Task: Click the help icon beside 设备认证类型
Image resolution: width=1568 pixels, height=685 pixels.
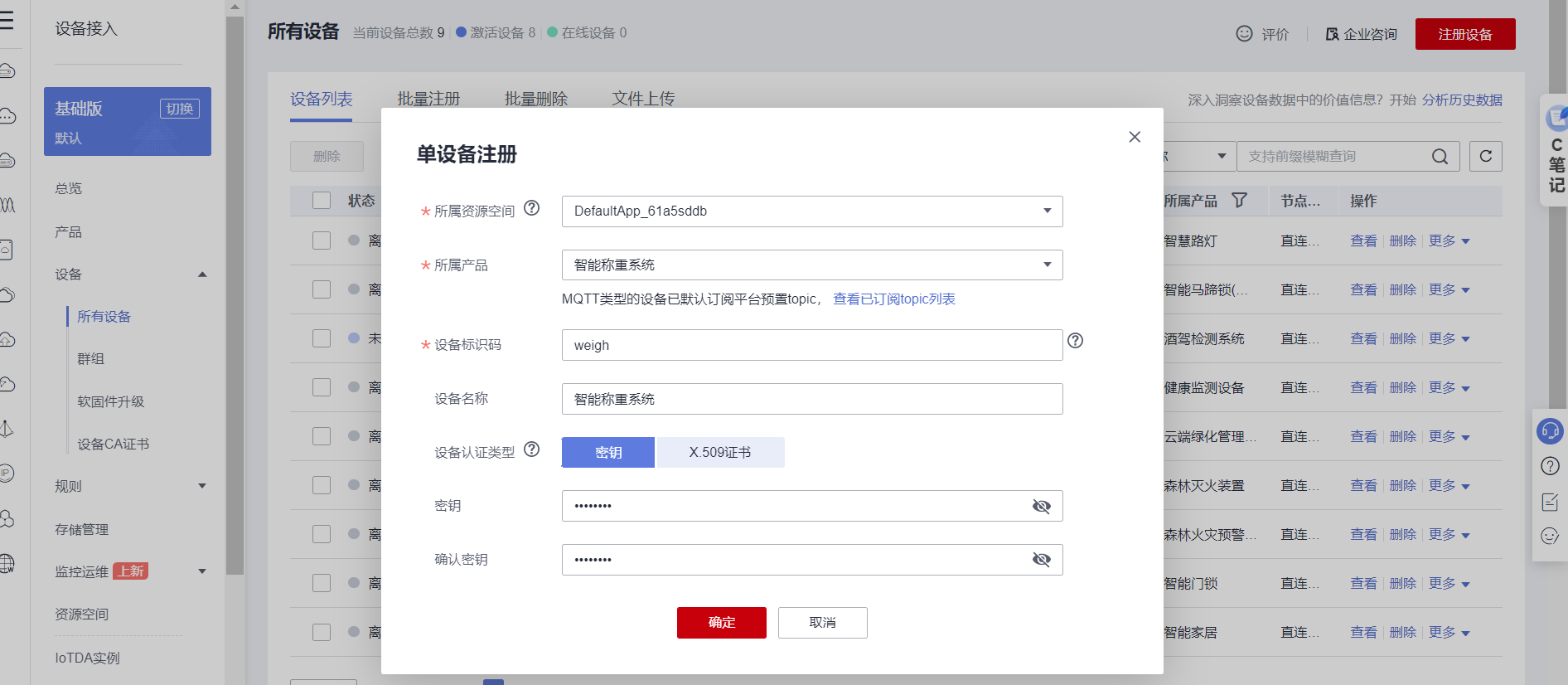Action: [x=532, y=449]
